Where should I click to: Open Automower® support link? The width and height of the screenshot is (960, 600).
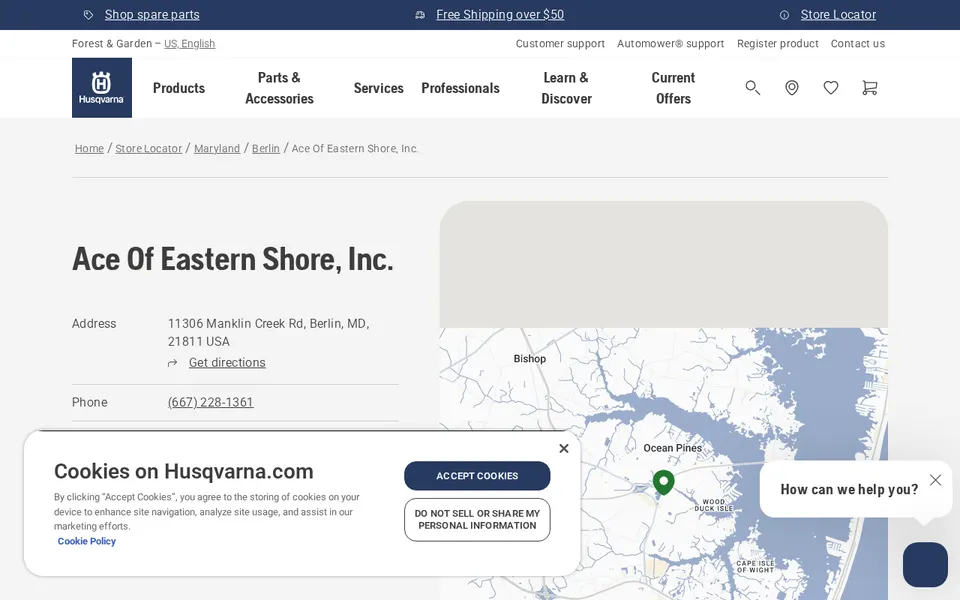[x=670, y=43]
